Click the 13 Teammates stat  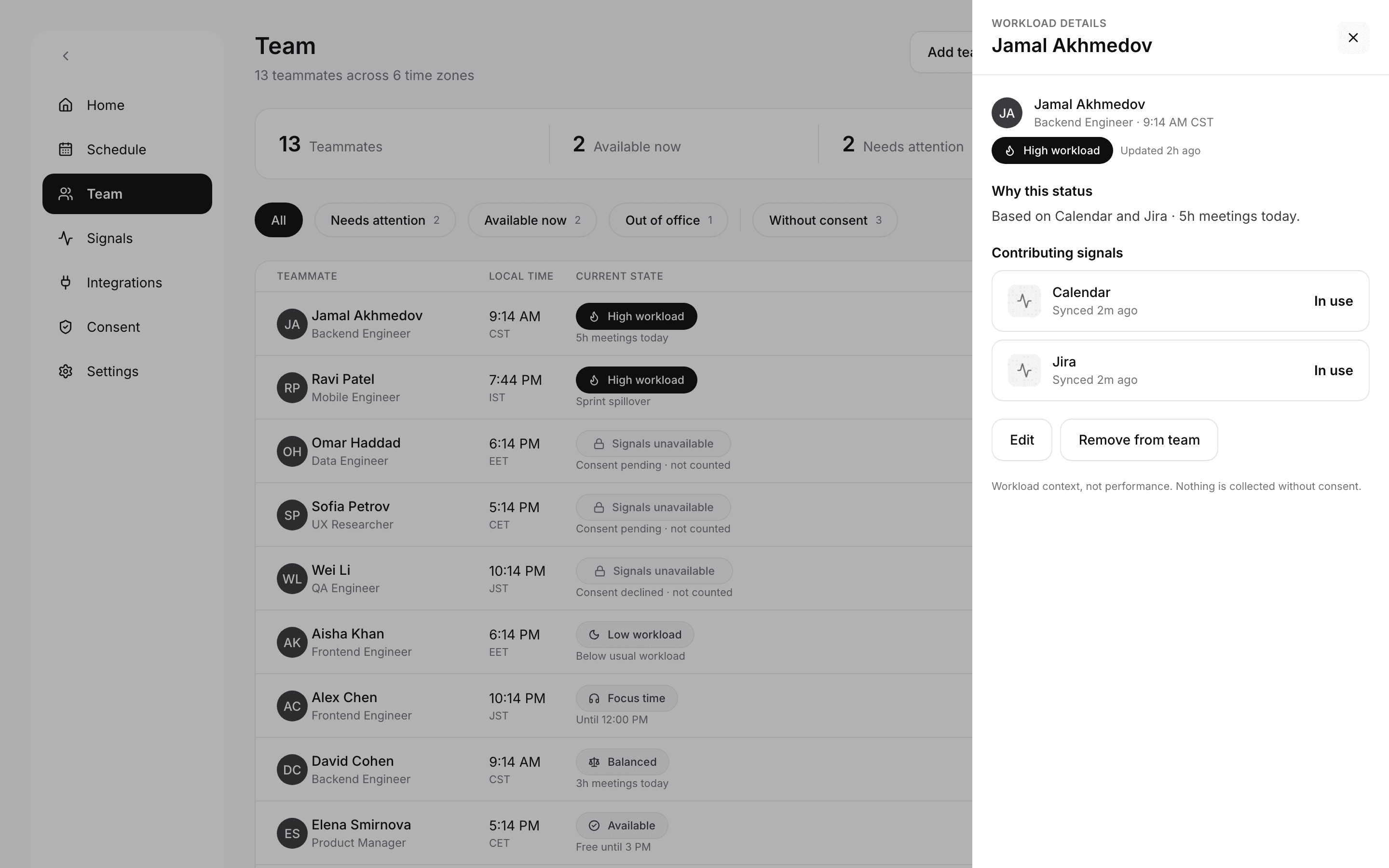tap(330, 144)
